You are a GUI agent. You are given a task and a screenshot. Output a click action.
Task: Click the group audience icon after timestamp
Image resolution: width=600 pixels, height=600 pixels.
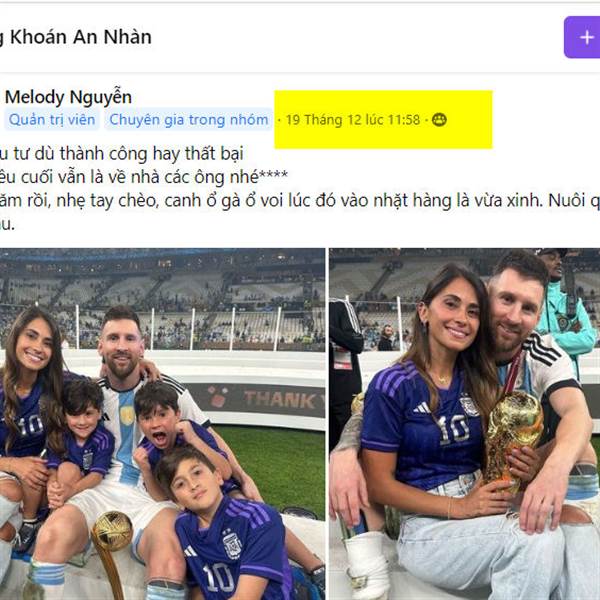439,120
